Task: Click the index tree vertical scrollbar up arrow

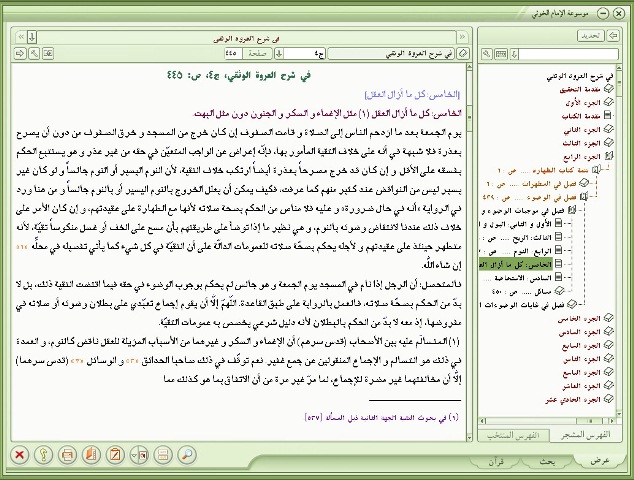Action: coord(619,67)
